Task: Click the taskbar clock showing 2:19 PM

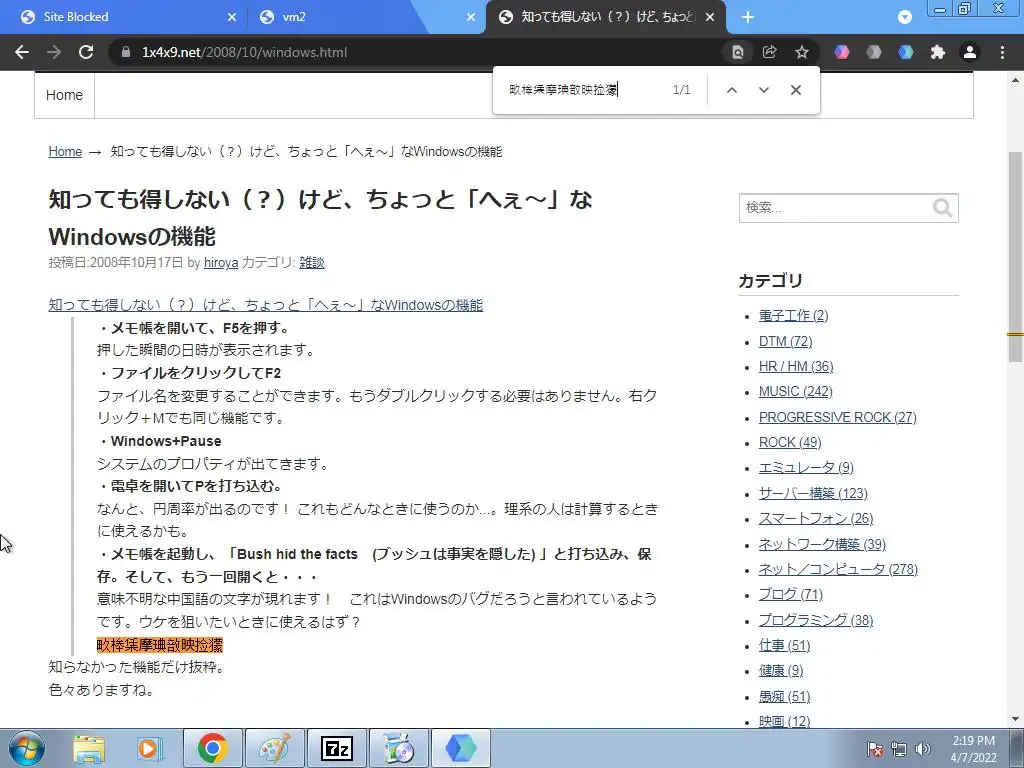Action: pyautogui.click(x=973, y=749)
